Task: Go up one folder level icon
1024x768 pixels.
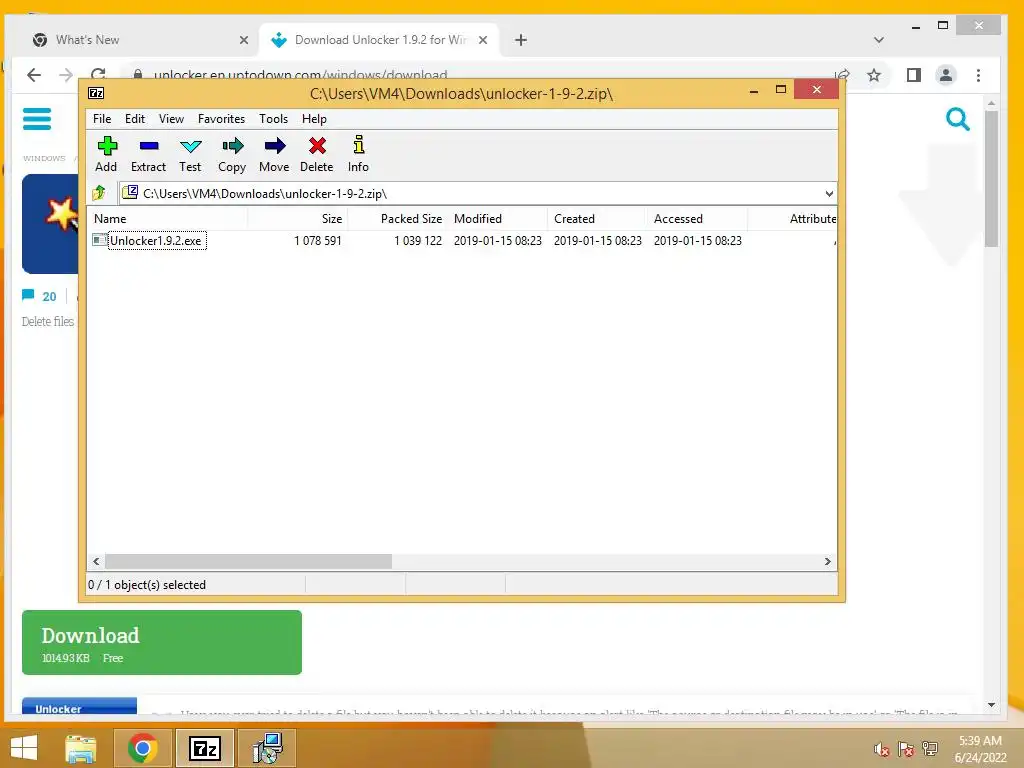Action: pyautogui.click(x=99, y=193)
